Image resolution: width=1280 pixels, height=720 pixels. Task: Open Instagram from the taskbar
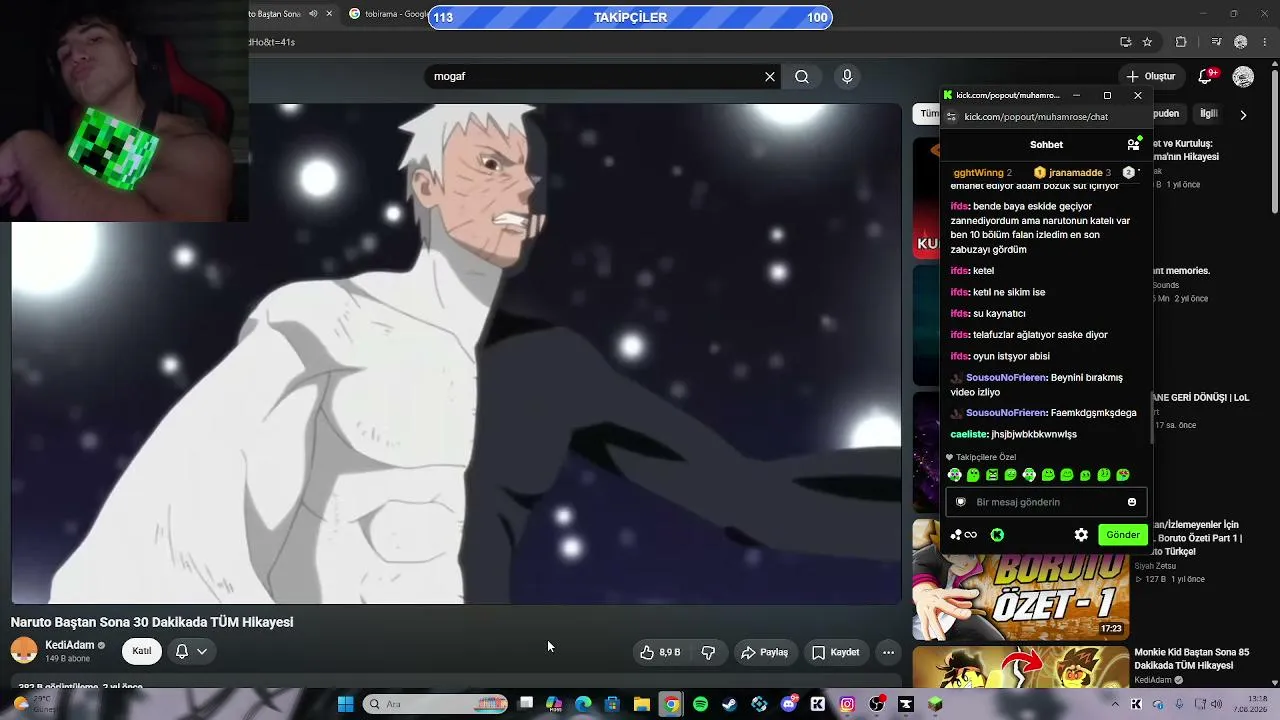click(x=847, y=704)
